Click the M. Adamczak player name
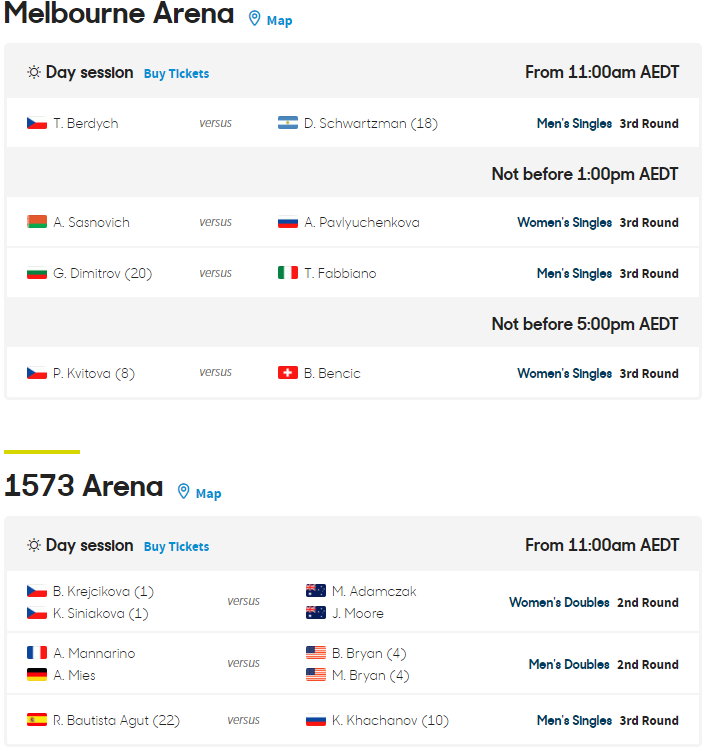Image resolution: width=708 pixels, height=751 pixels. (374, 591)
